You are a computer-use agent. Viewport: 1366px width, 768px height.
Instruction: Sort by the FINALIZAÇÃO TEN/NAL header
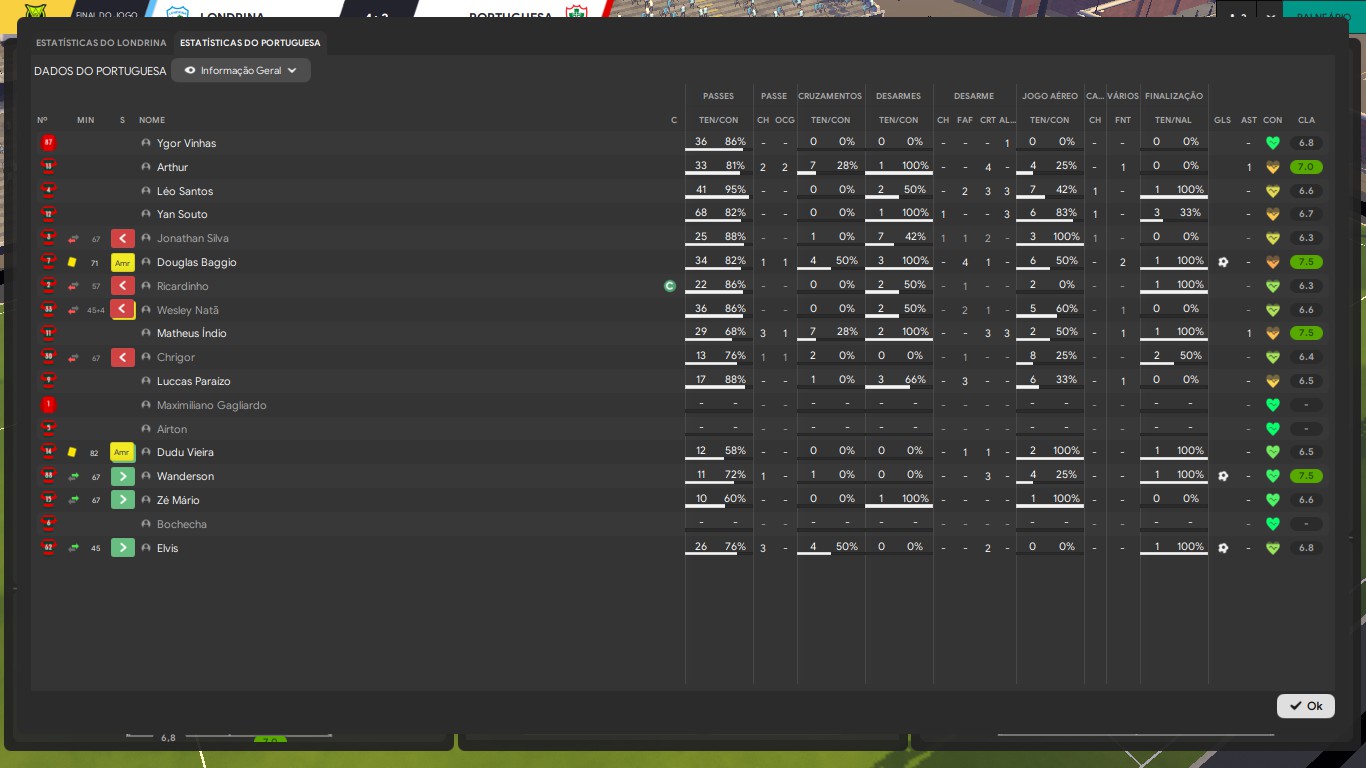coord(1173,120)
